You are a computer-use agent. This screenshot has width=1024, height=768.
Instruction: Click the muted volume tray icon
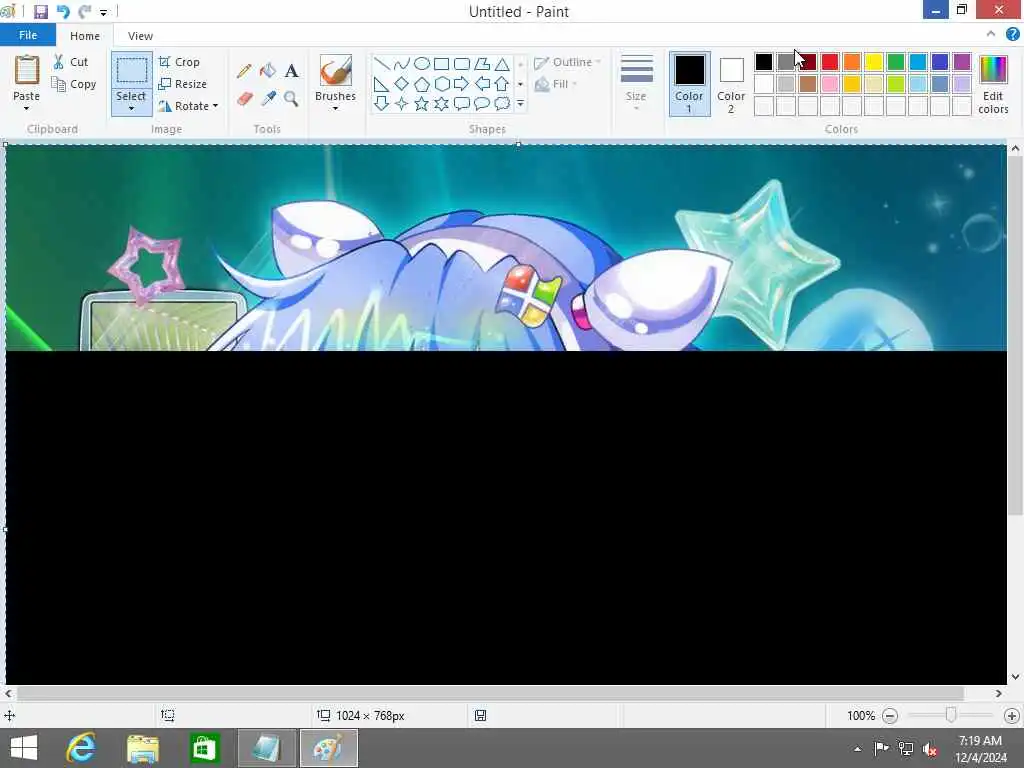[x=930, y=749]
